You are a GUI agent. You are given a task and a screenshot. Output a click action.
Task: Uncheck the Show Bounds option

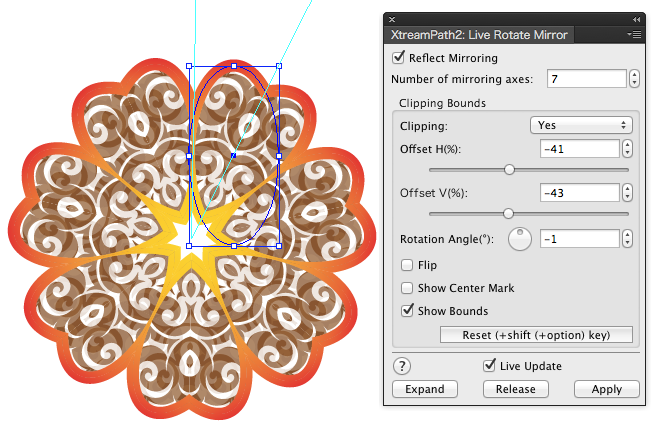click(407, 310)
